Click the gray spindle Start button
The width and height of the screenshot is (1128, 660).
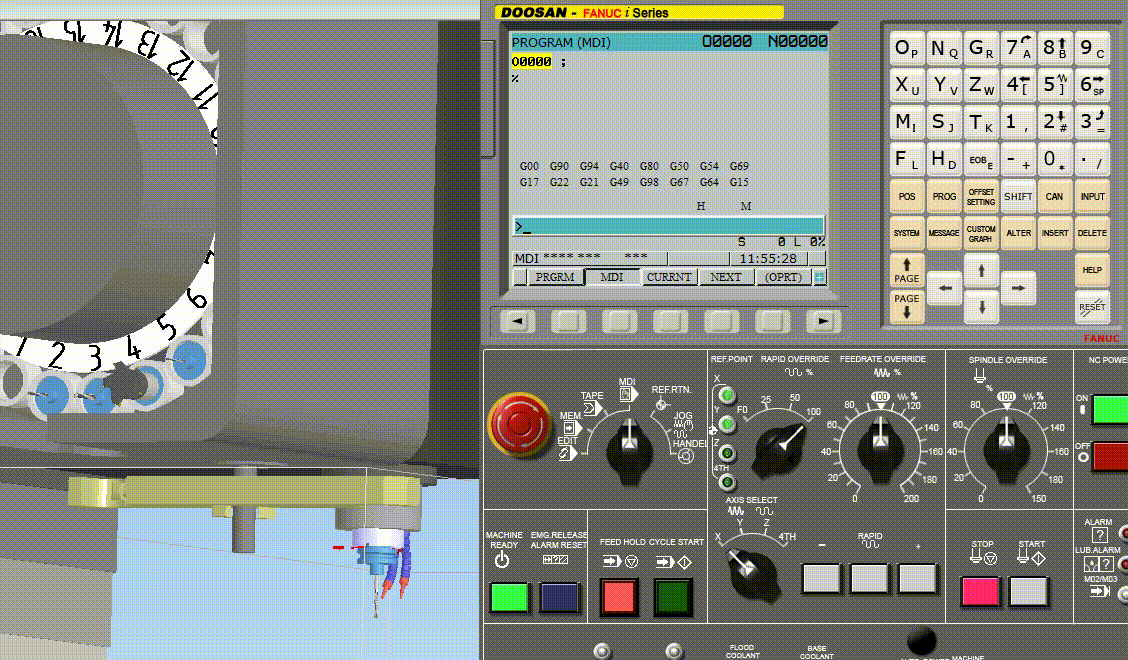point(1029,592)
